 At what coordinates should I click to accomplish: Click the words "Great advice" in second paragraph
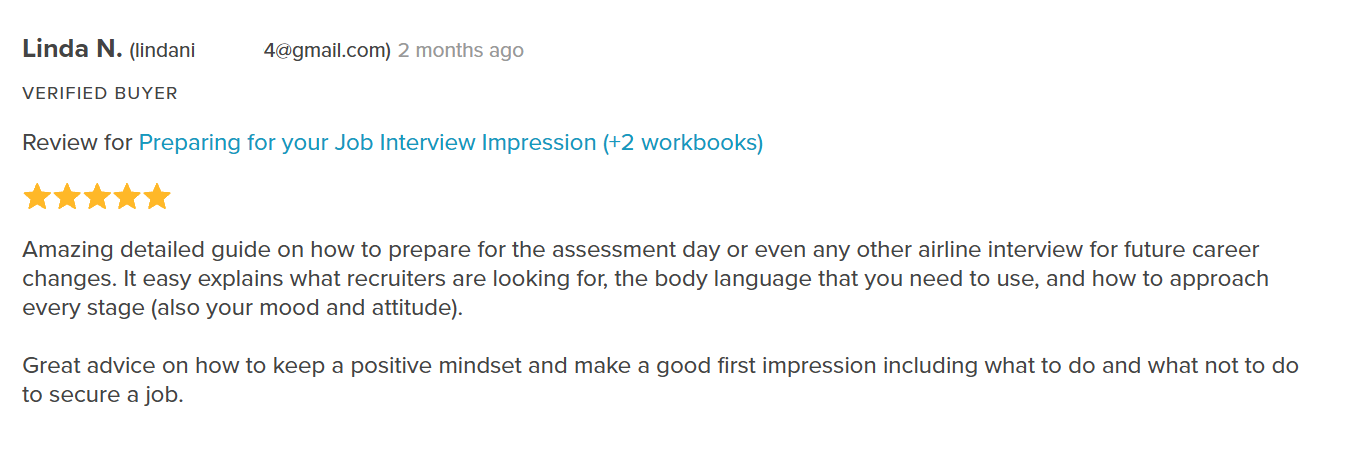(x=82, y=366)
